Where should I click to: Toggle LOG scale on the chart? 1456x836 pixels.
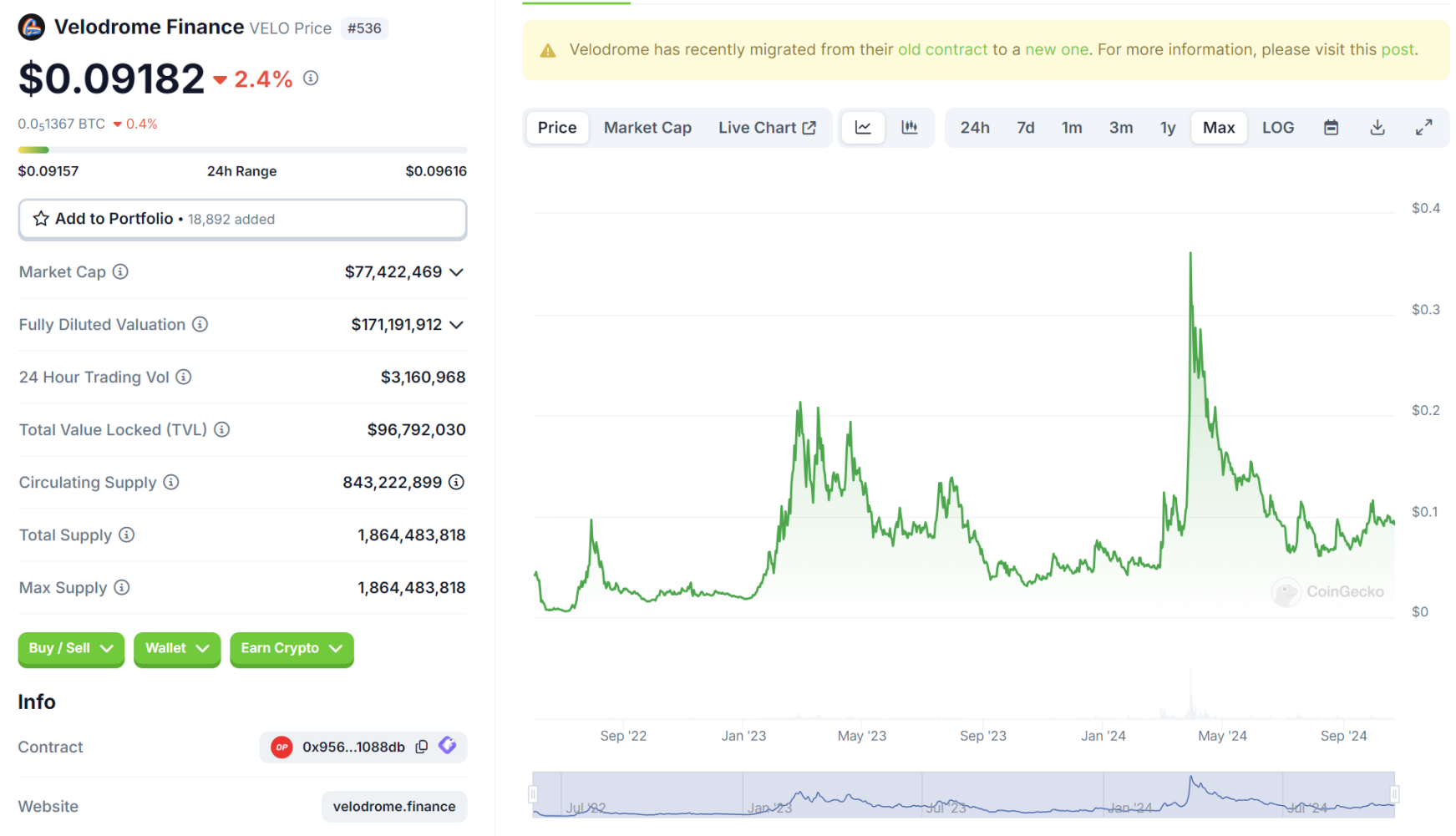point(1278,128)
